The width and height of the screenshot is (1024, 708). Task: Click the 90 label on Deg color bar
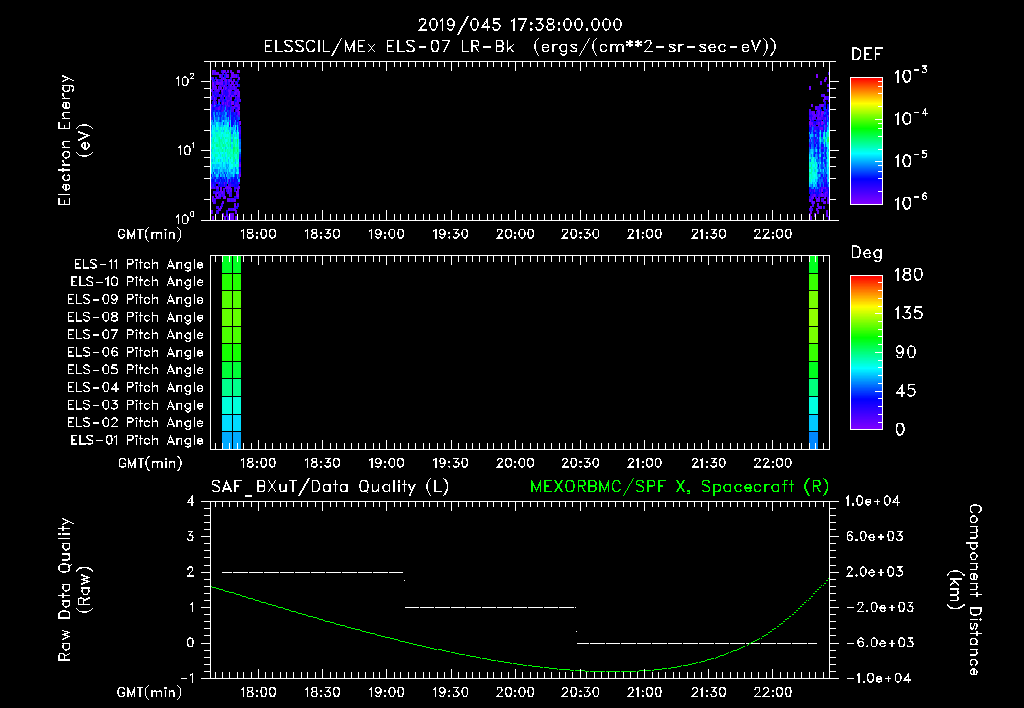click(906, 353)
